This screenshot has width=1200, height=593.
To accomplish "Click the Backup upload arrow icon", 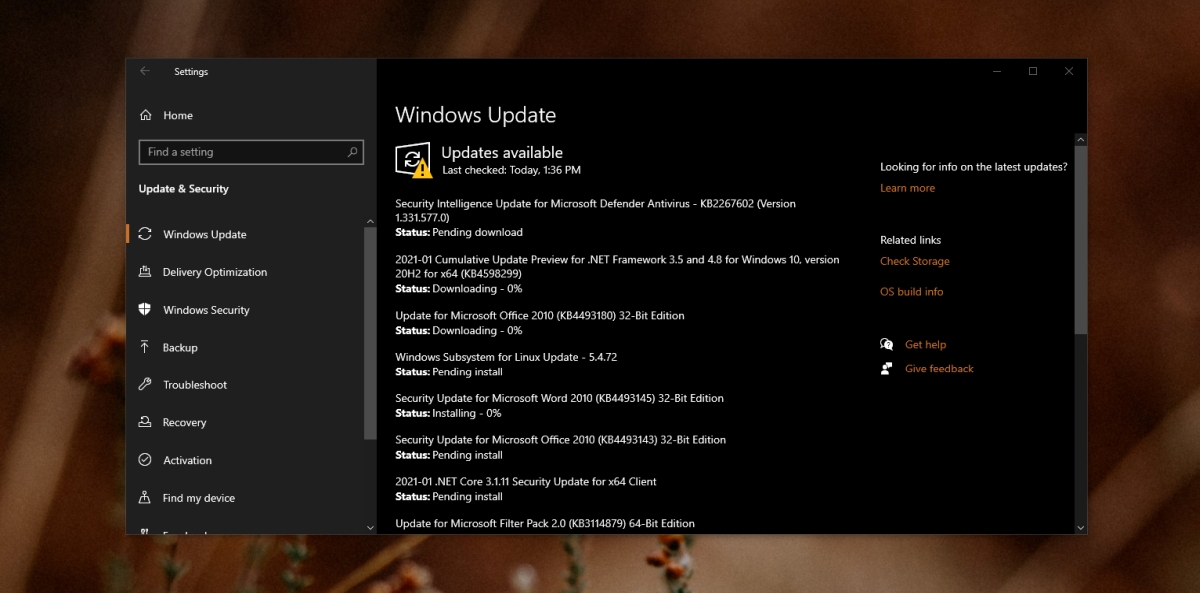I will [x=145, y=347].
